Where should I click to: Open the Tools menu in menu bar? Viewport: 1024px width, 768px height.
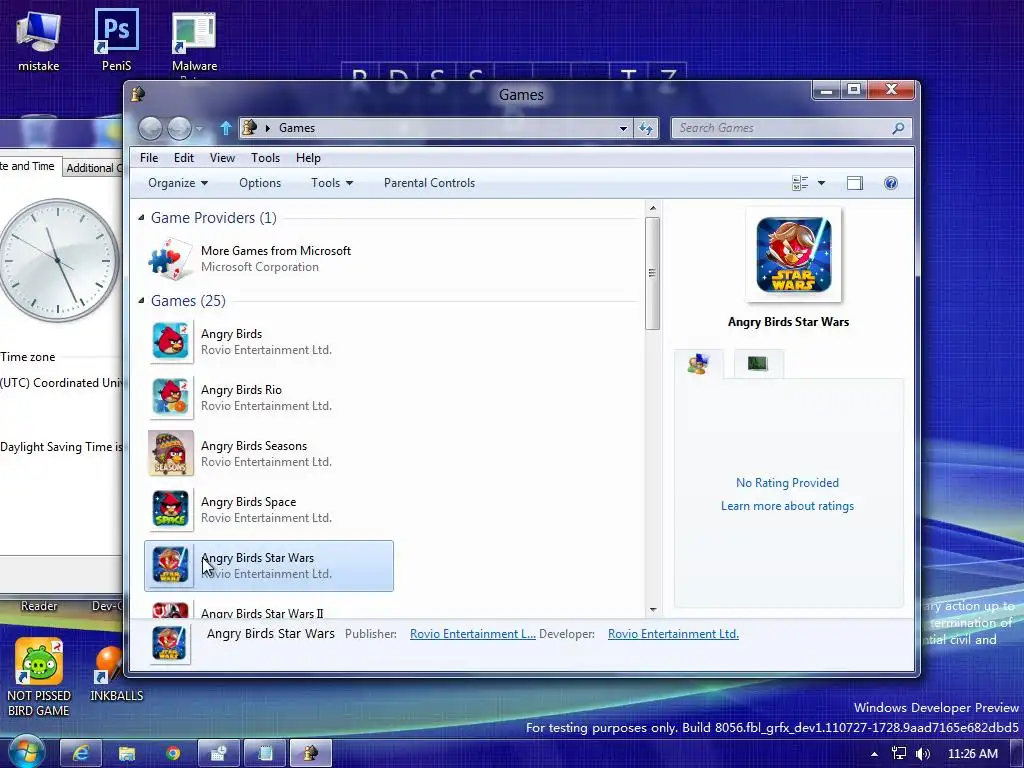click(x=265, y=158)
